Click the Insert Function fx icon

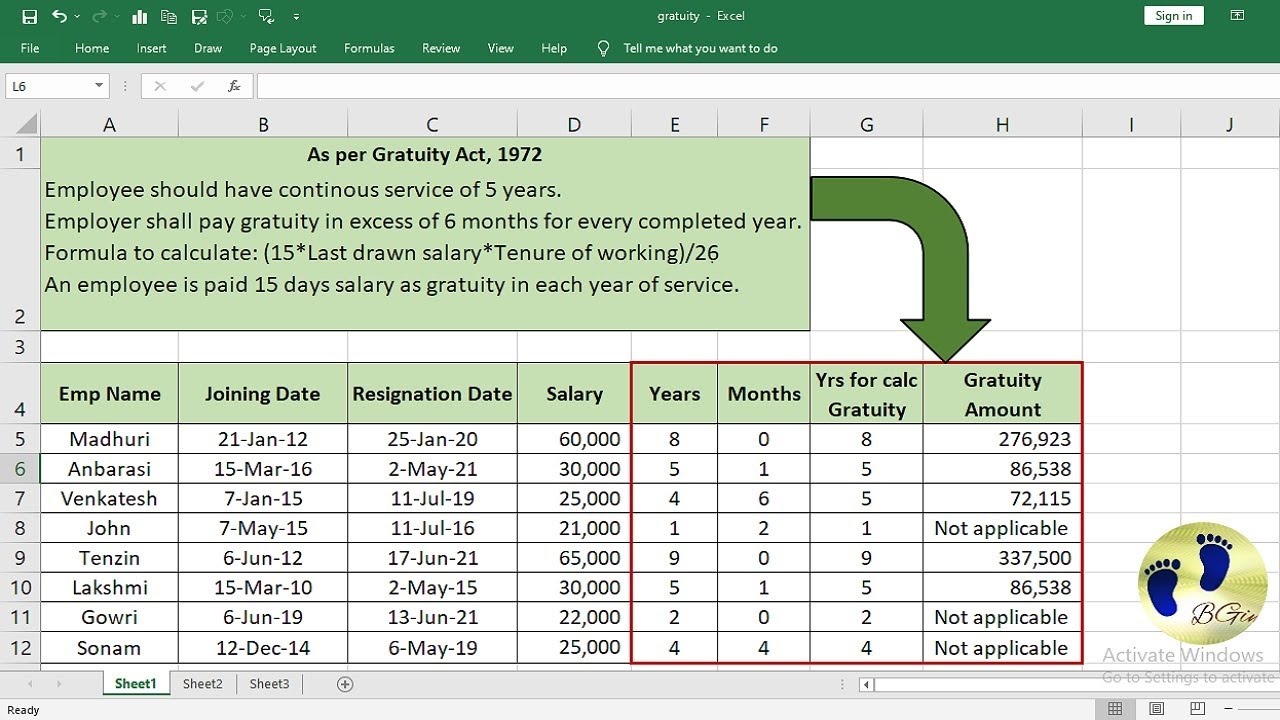tap(234, 86)
